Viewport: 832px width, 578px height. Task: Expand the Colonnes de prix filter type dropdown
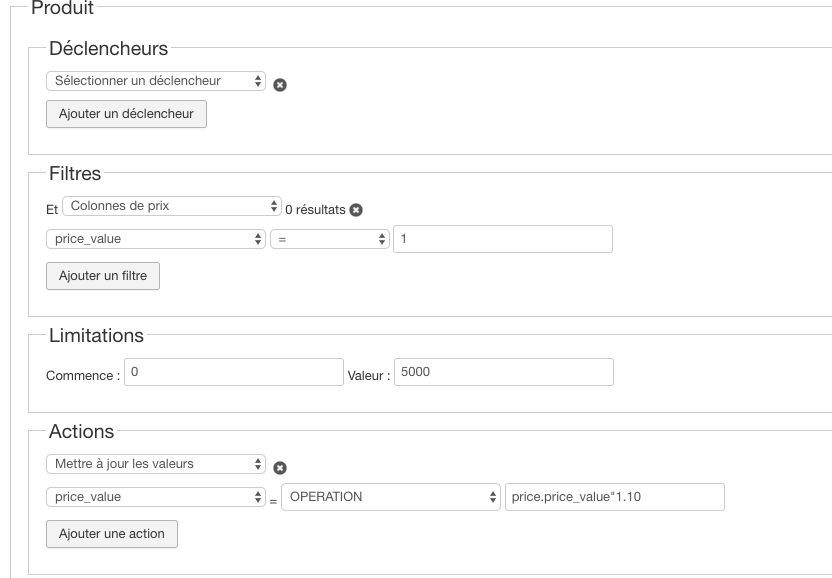(172, 207)
